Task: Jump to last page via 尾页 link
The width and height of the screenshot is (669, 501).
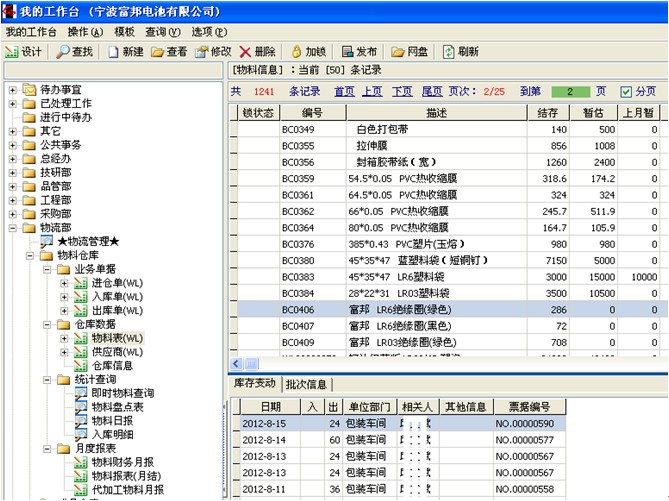Action: tap(431, 91)
